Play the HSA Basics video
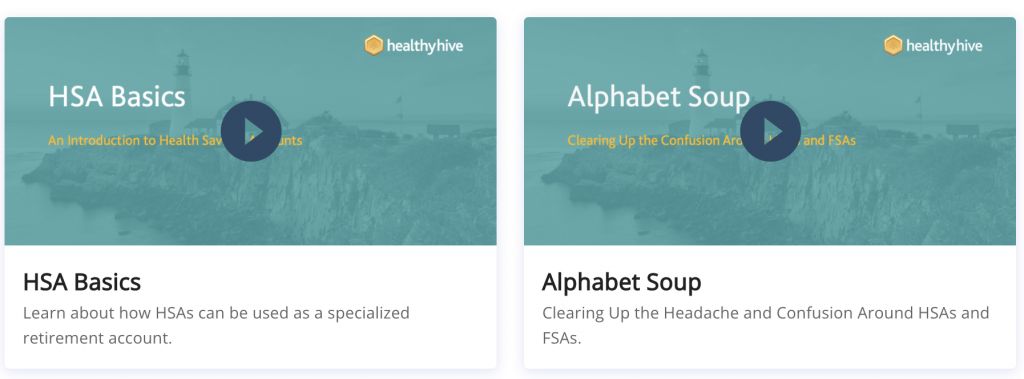The width and height of the screenshot is (1024, 379). (251, 131)
